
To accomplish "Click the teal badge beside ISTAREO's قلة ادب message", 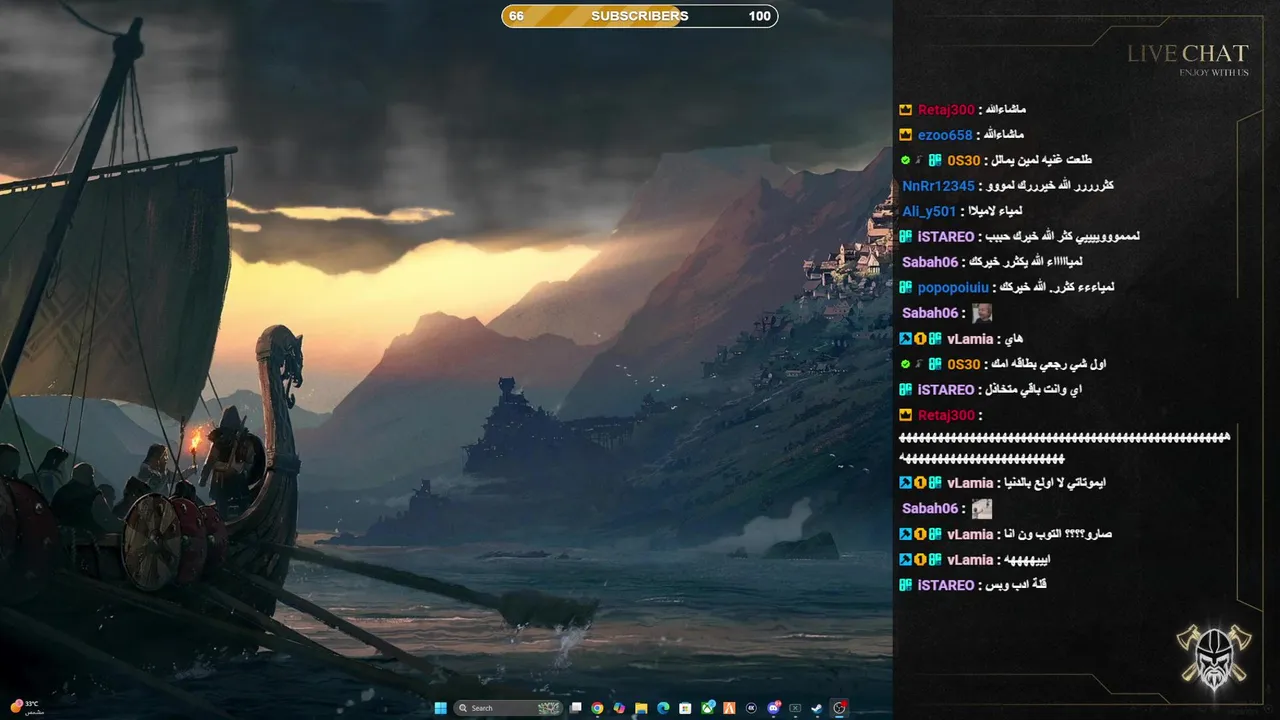I will click(905, 585).
